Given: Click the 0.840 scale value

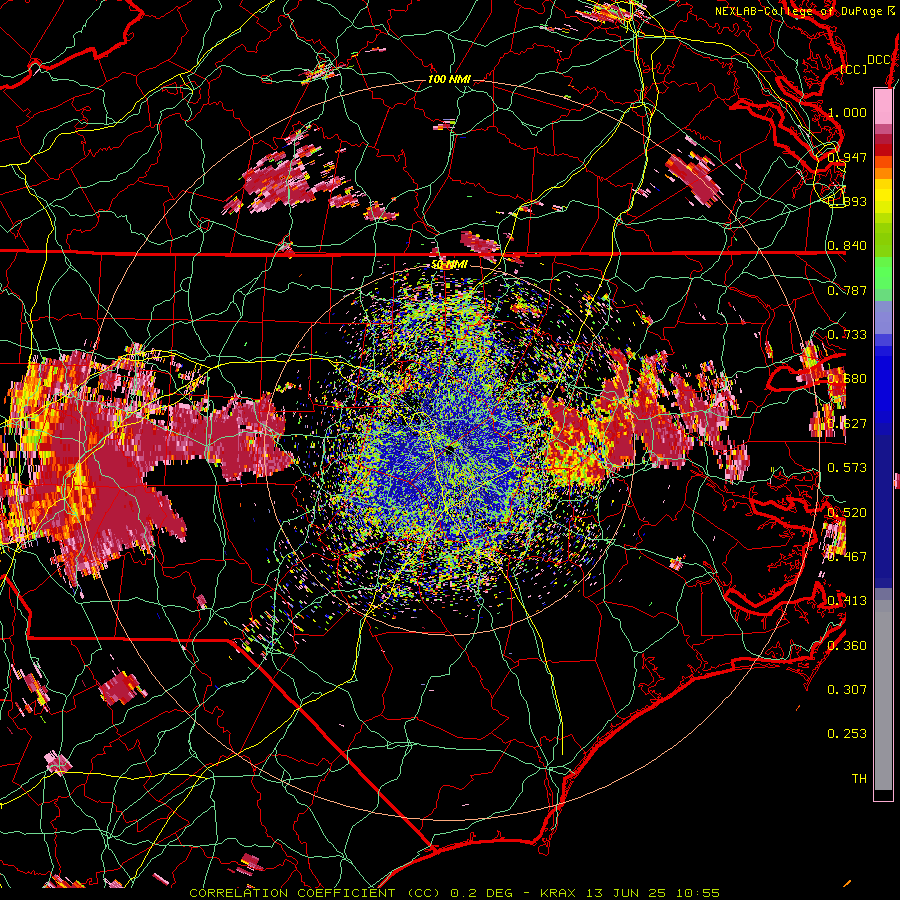Looking at the screenshot, I should pos(847,246).
